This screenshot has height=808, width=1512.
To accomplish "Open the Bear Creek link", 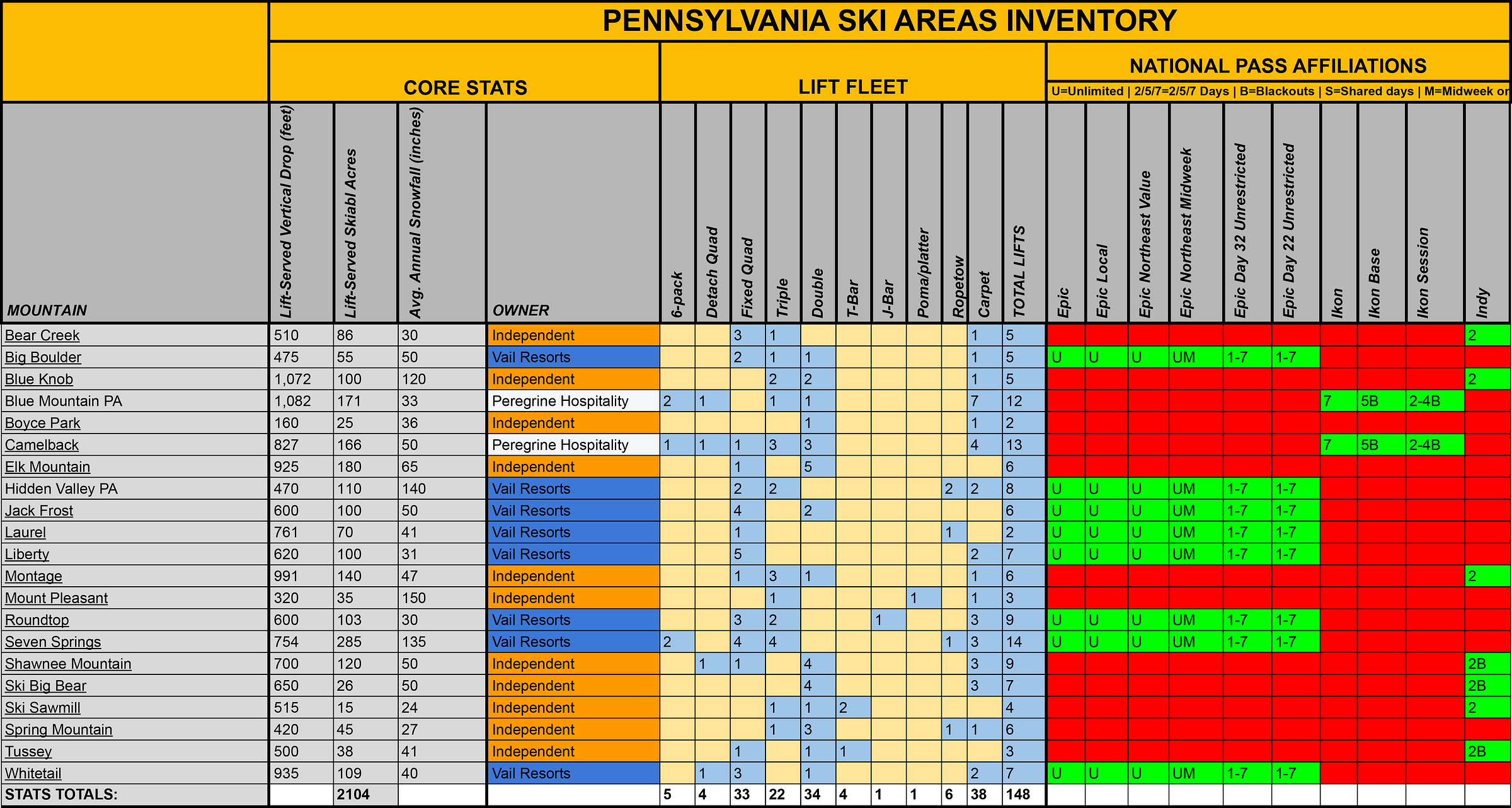I will pos(42,335).
